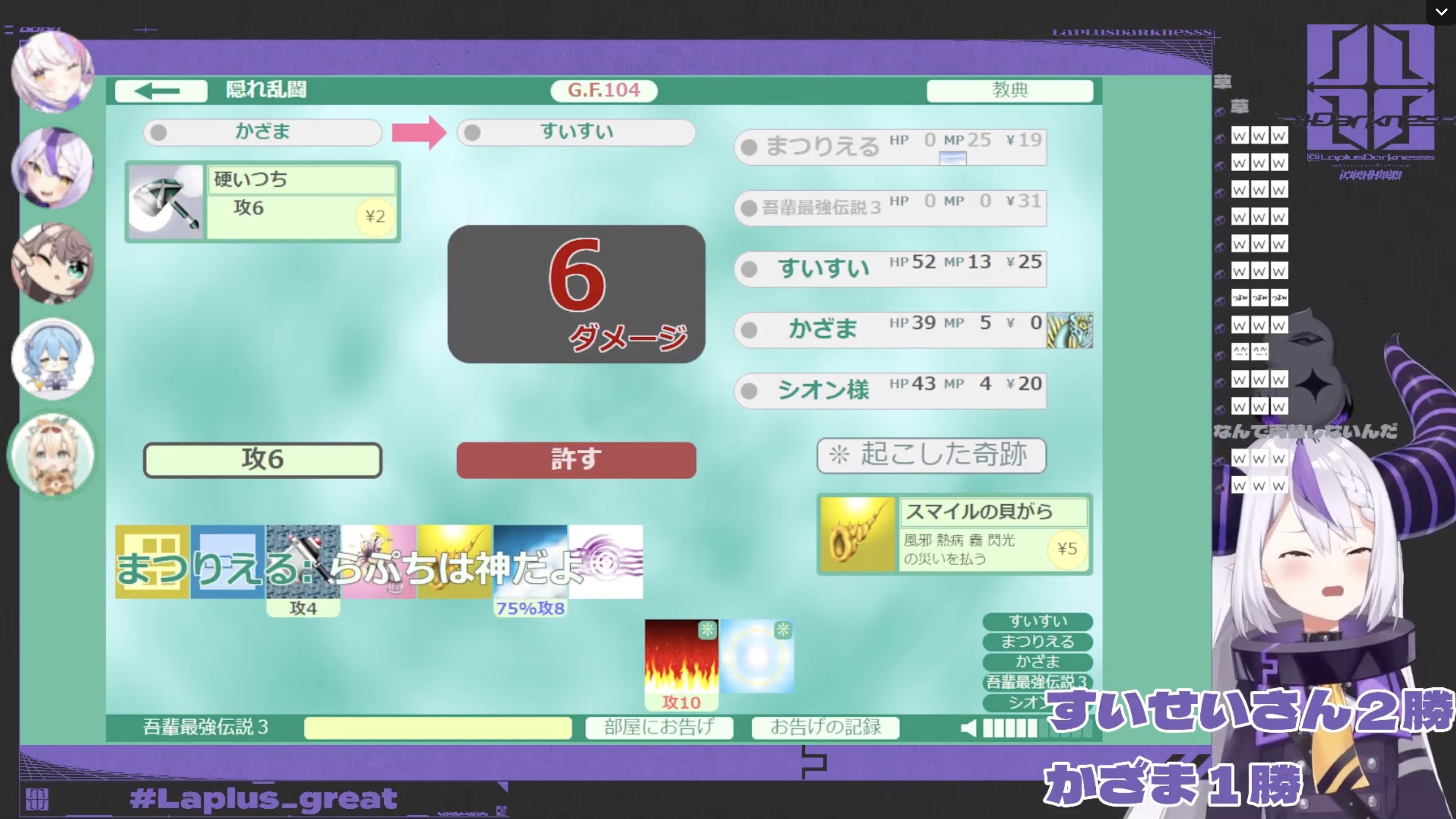Screen dimensions: 1456x819
Task: Click the すいすい target name pill
Action: point(576,132)
